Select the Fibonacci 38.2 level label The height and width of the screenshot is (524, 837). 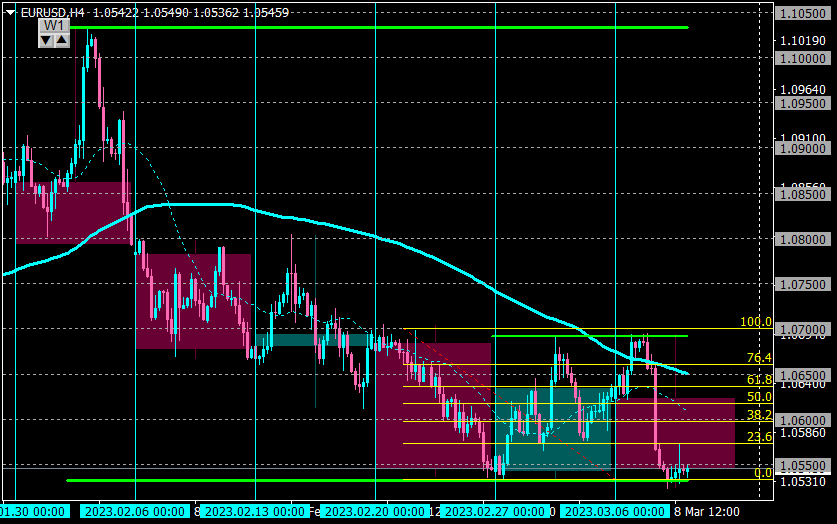click(x=759, y=415)
